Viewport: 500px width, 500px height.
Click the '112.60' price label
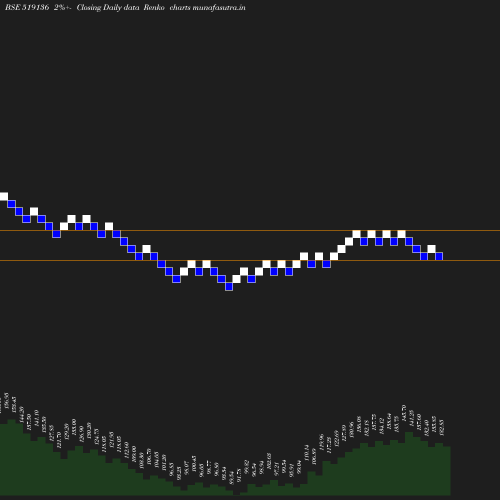pyautogui.click(x=126, y=450)
